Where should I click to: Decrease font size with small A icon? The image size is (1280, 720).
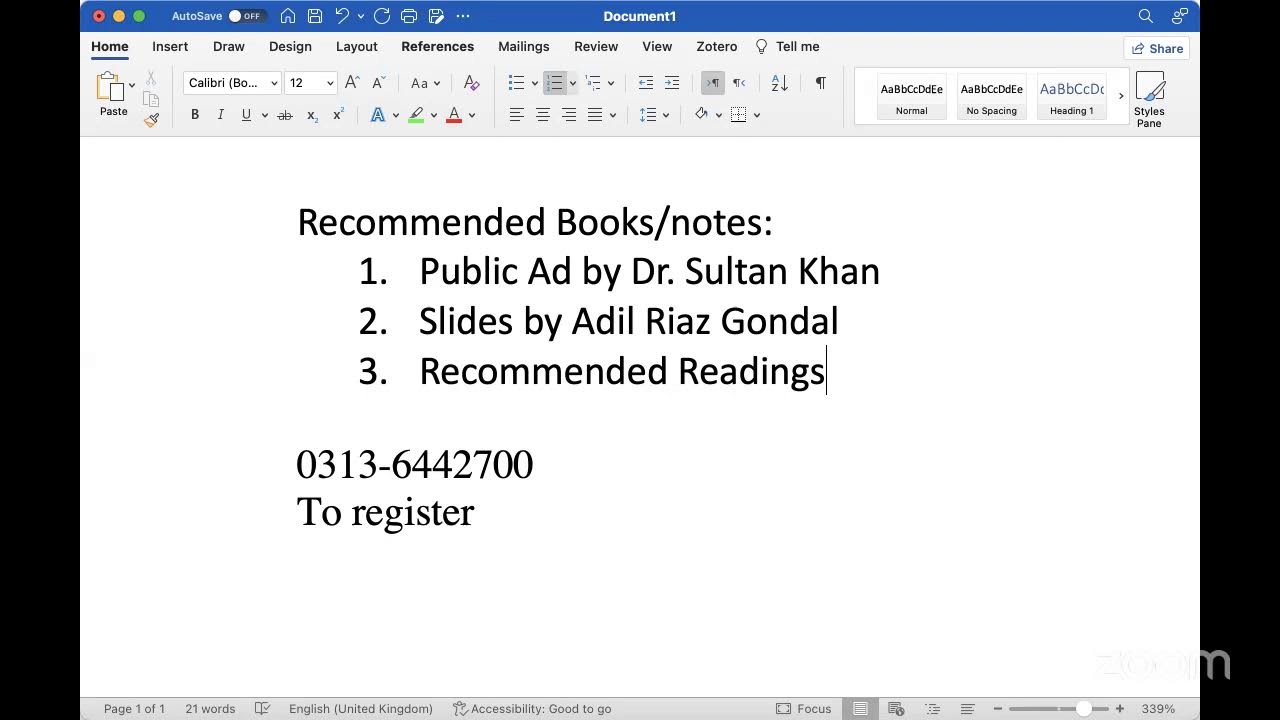(378, 83)
